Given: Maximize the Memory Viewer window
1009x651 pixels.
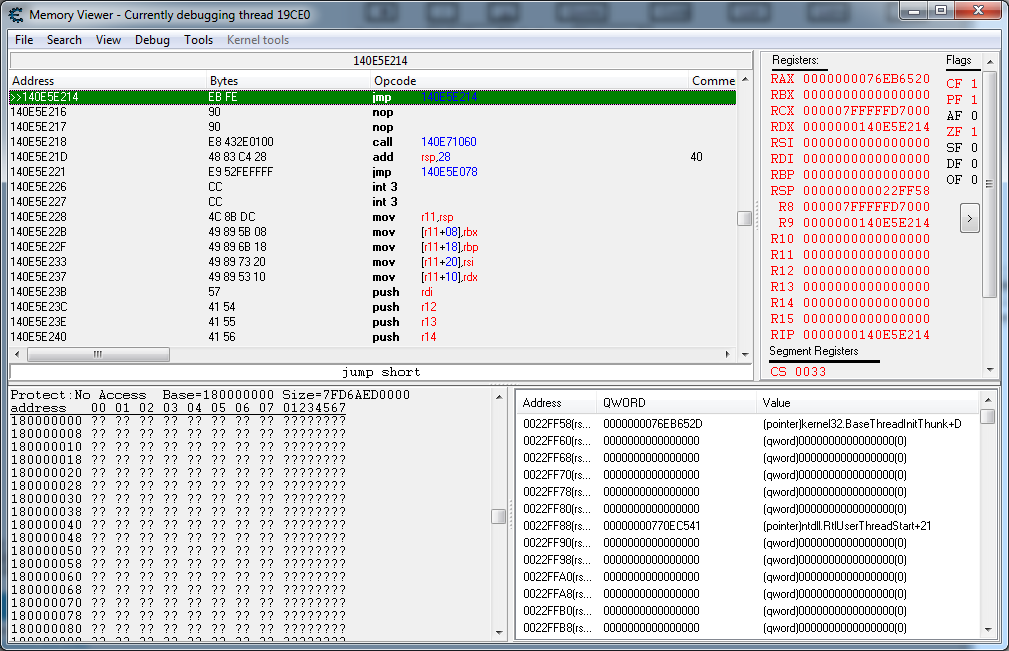Looking at the screenshot, I should pyautogui.click(x=941, y=10).
